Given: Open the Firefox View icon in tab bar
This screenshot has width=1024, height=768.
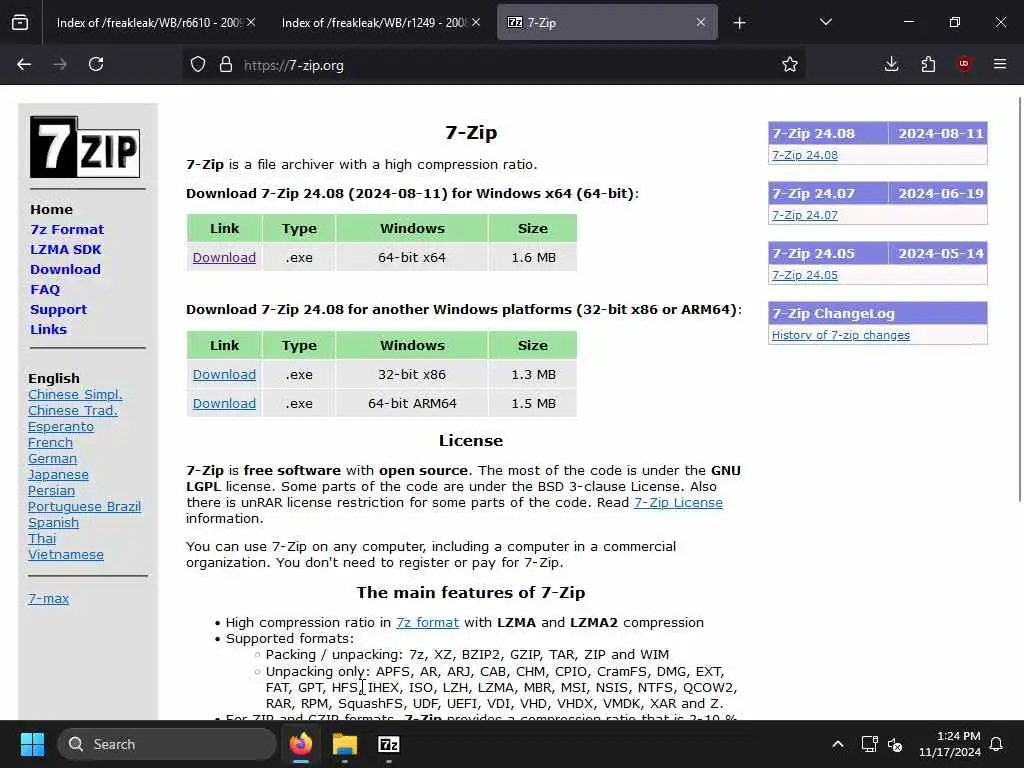Looking at the screenshot, I should click(x=20, y=23).
